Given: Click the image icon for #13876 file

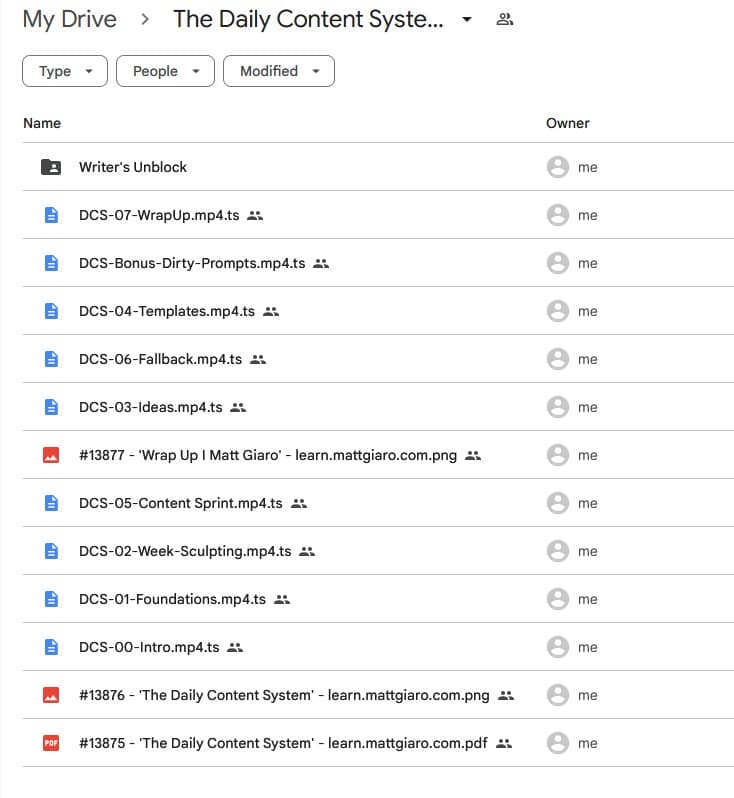Looking at the screenshot, I should [x=51, y=695].
